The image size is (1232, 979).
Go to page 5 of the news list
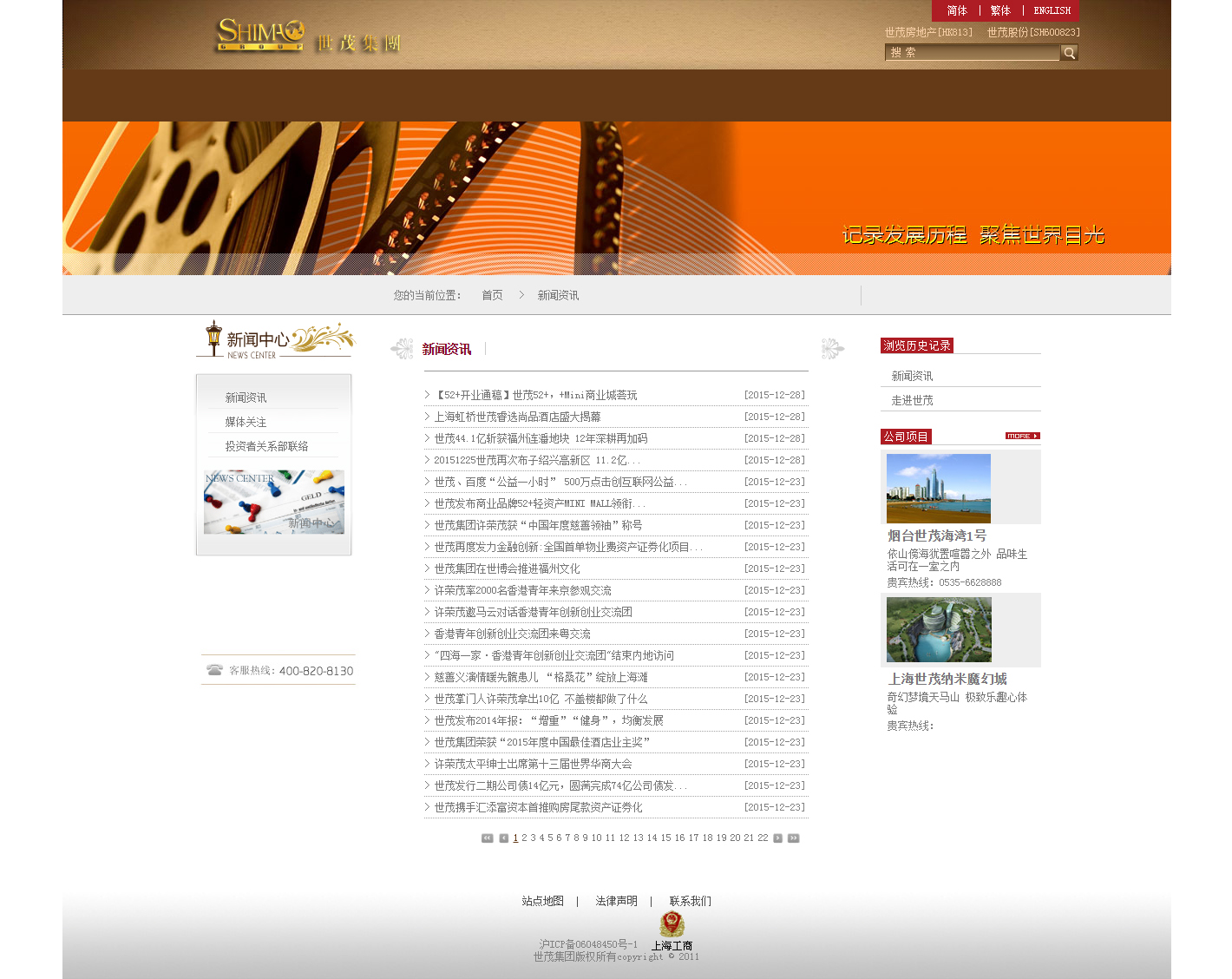550,838
